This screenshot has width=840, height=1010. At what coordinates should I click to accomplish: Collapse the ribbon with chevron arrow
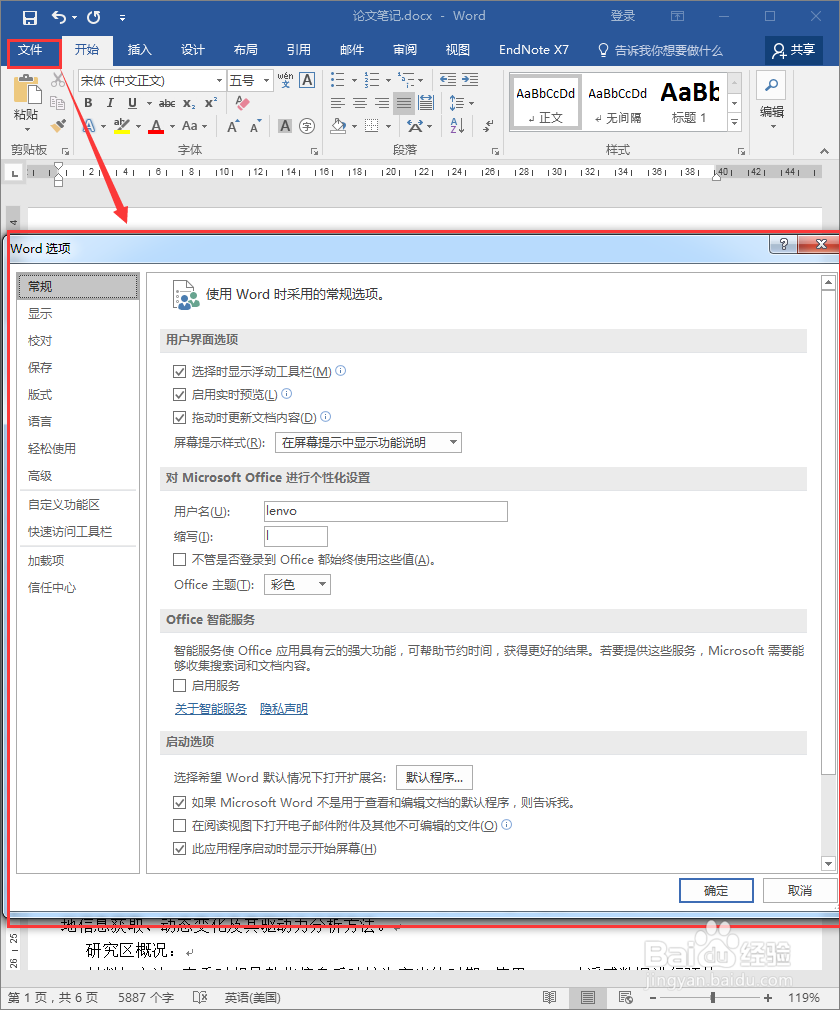click(825, 151)
